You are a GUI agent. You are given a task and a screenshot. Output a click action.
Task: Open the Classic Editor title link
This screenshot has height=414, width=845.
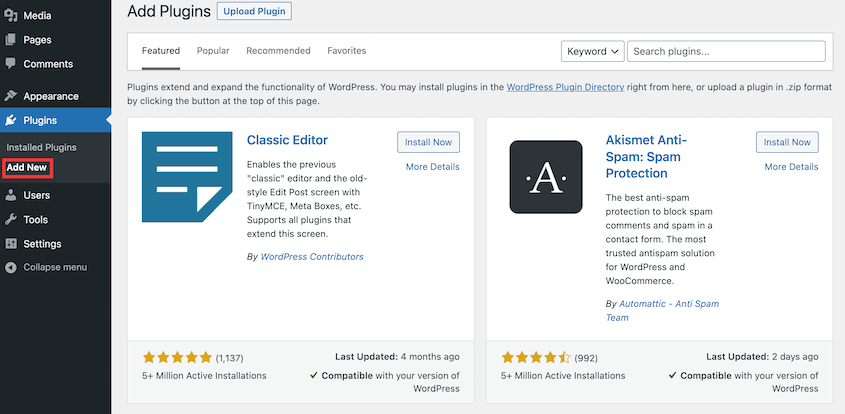pyautogui.click(x=287, y=140)
